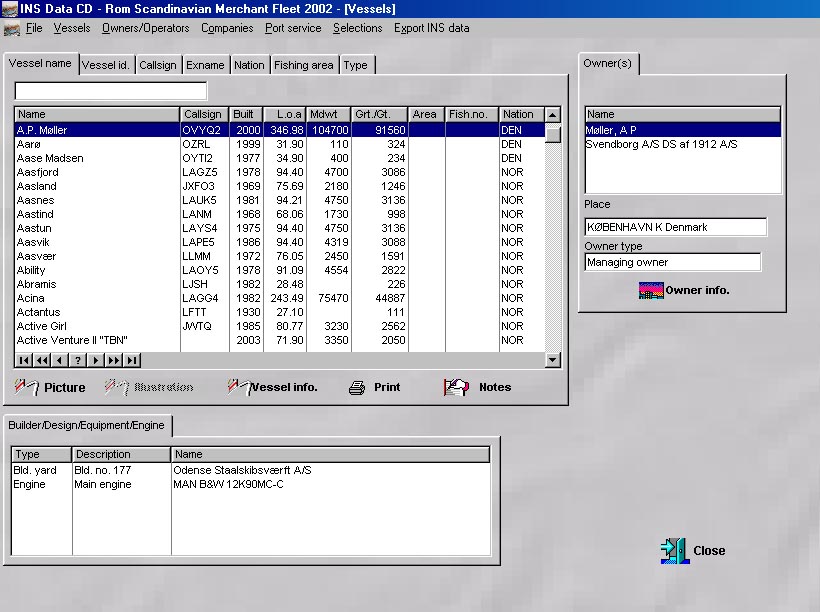Screen dimensions: 820x612
Task: Switch to the Vessel name tab
Action: (x=40, y=63)
